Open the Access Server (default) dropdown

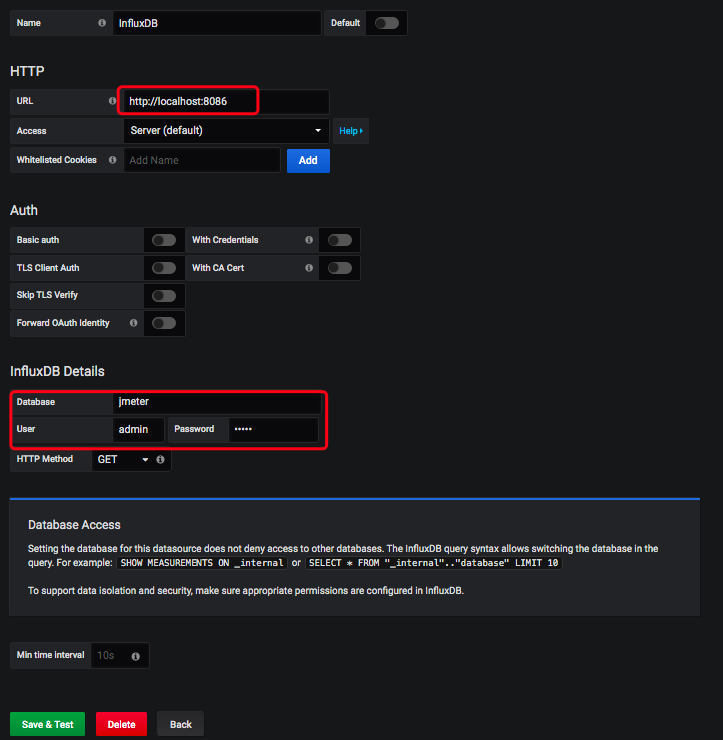pos(226,131)
